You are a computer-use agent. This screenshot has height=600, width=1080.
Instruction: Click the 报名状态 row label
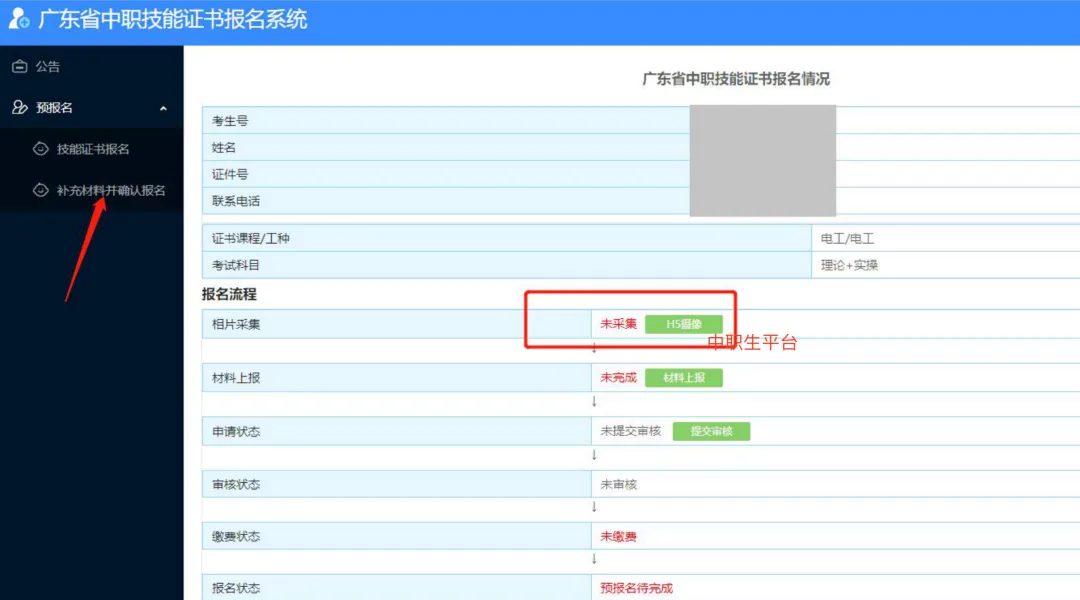click(x=396, y=588)
